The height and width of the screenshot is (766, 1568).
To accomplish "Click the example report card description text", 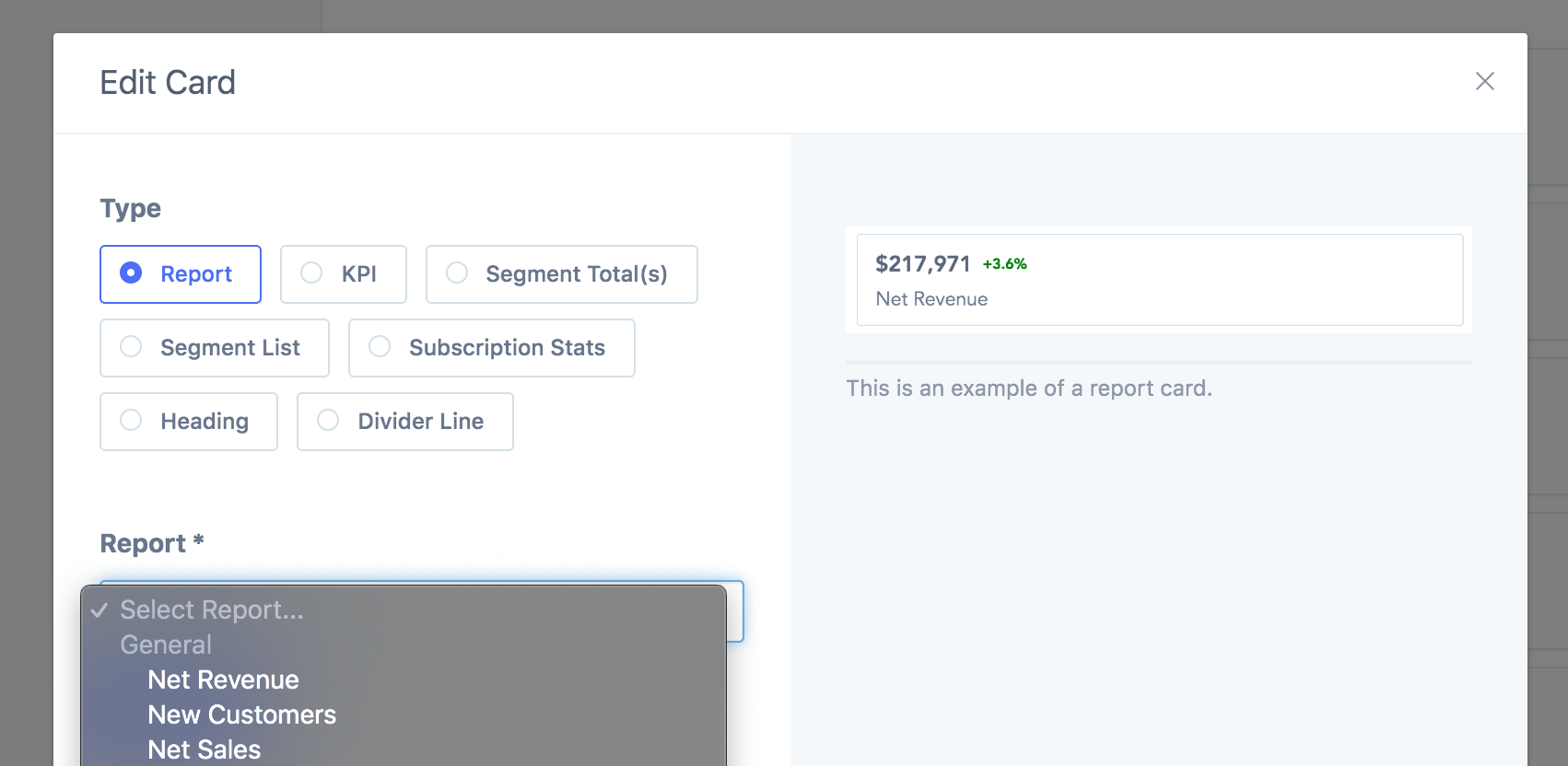I will [1028, 389].
